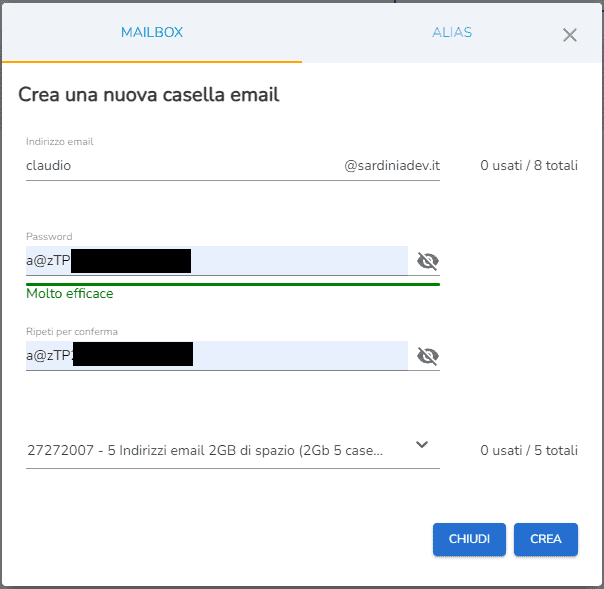Close the dialog with the X icon
The image size is (604, 589).
[x=570, y=35]
